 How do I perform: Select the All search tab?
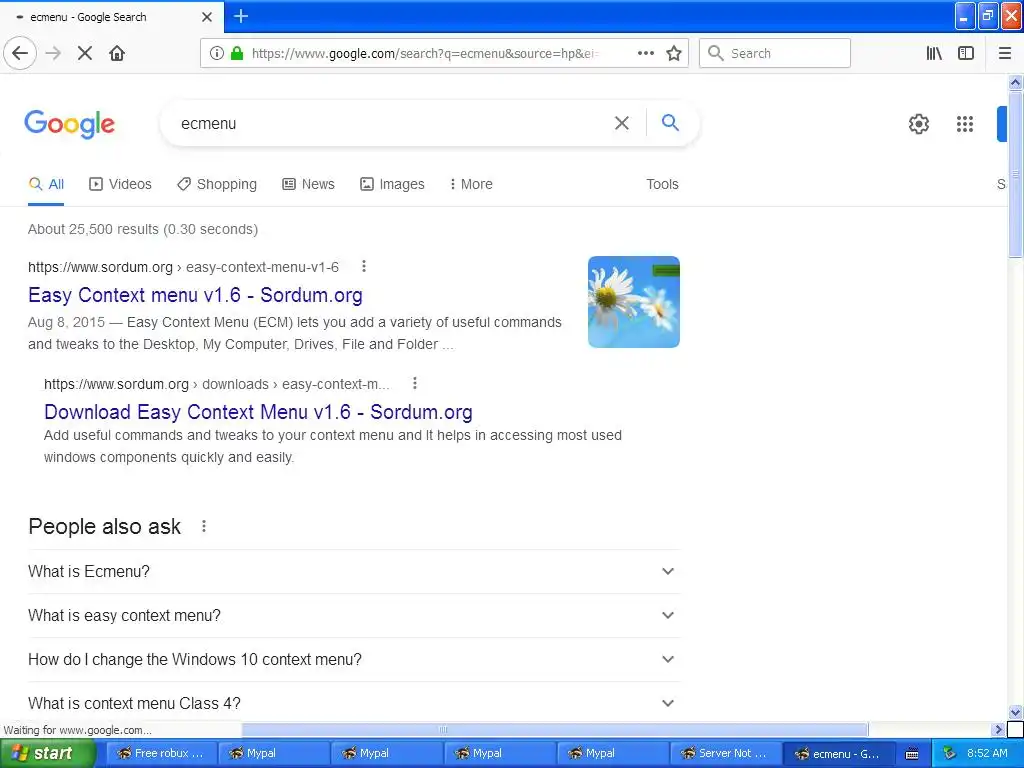pyautogui.click(x=46, y=185)
